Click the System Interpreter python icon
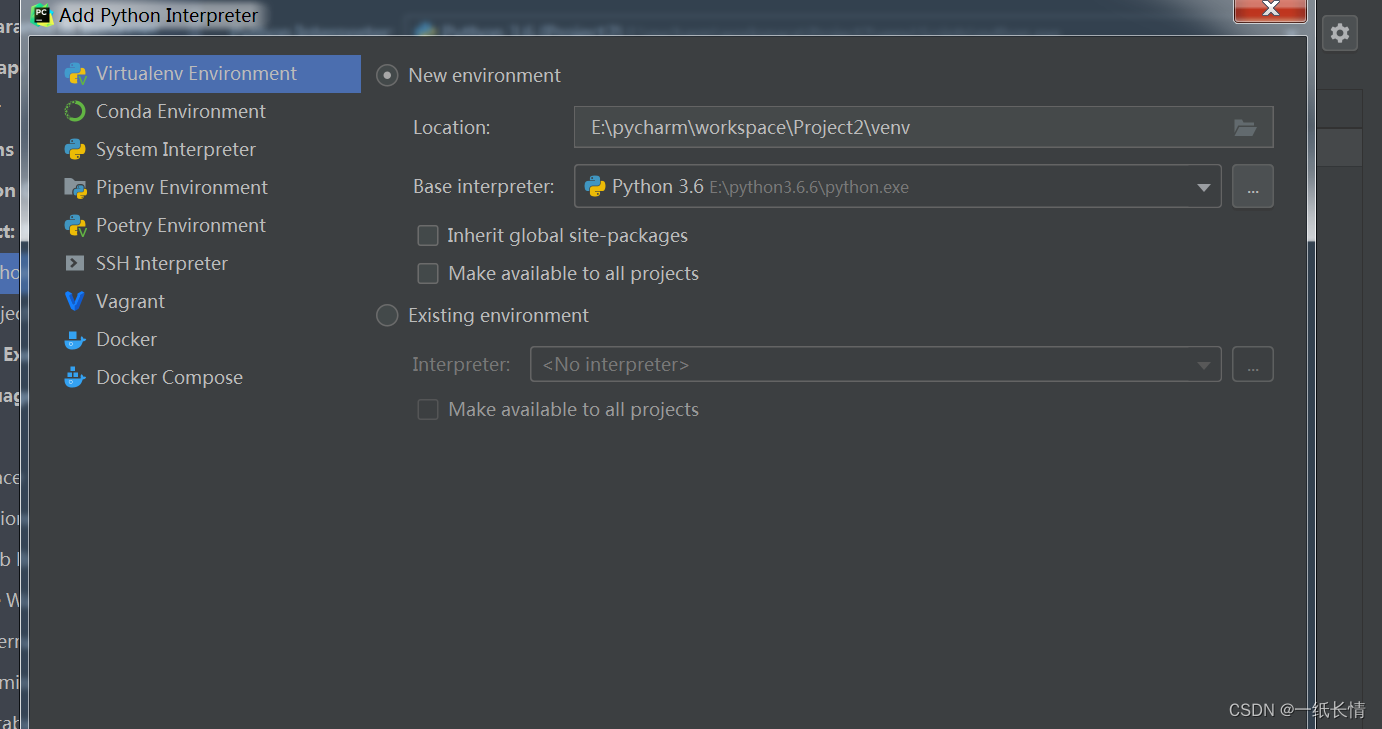The height and width of the screenshot is (729, 1382). (75, 150)
